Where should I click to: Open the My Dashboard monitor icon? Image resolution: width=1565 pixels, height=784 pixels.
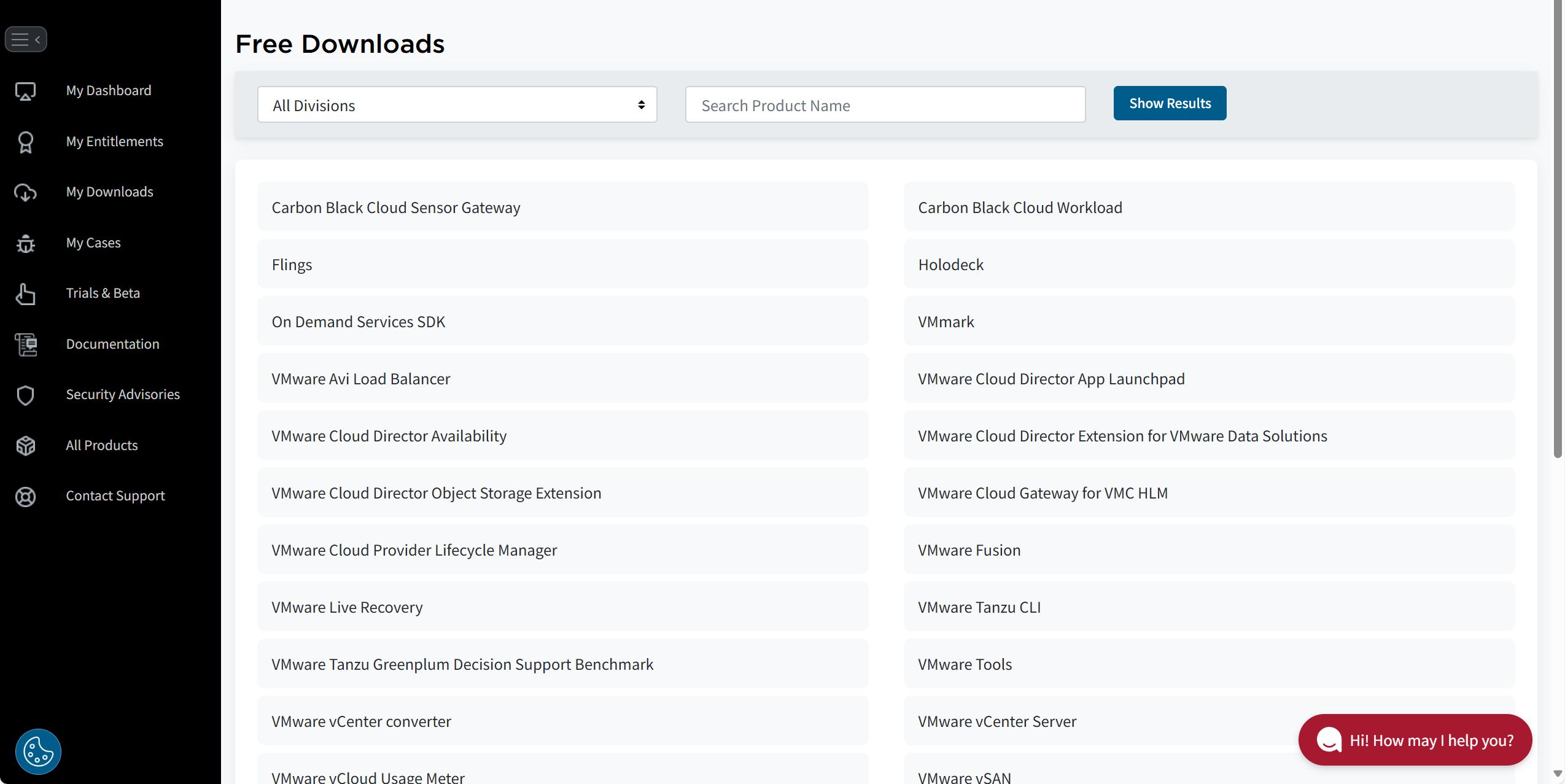point(25,91)
